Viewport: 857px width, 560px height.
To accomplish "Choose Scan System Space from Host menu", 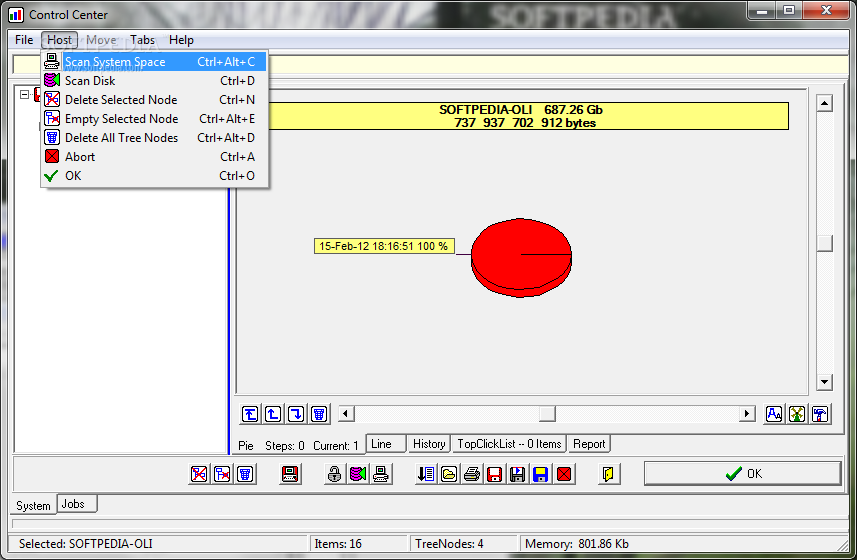I will (155, 62).
